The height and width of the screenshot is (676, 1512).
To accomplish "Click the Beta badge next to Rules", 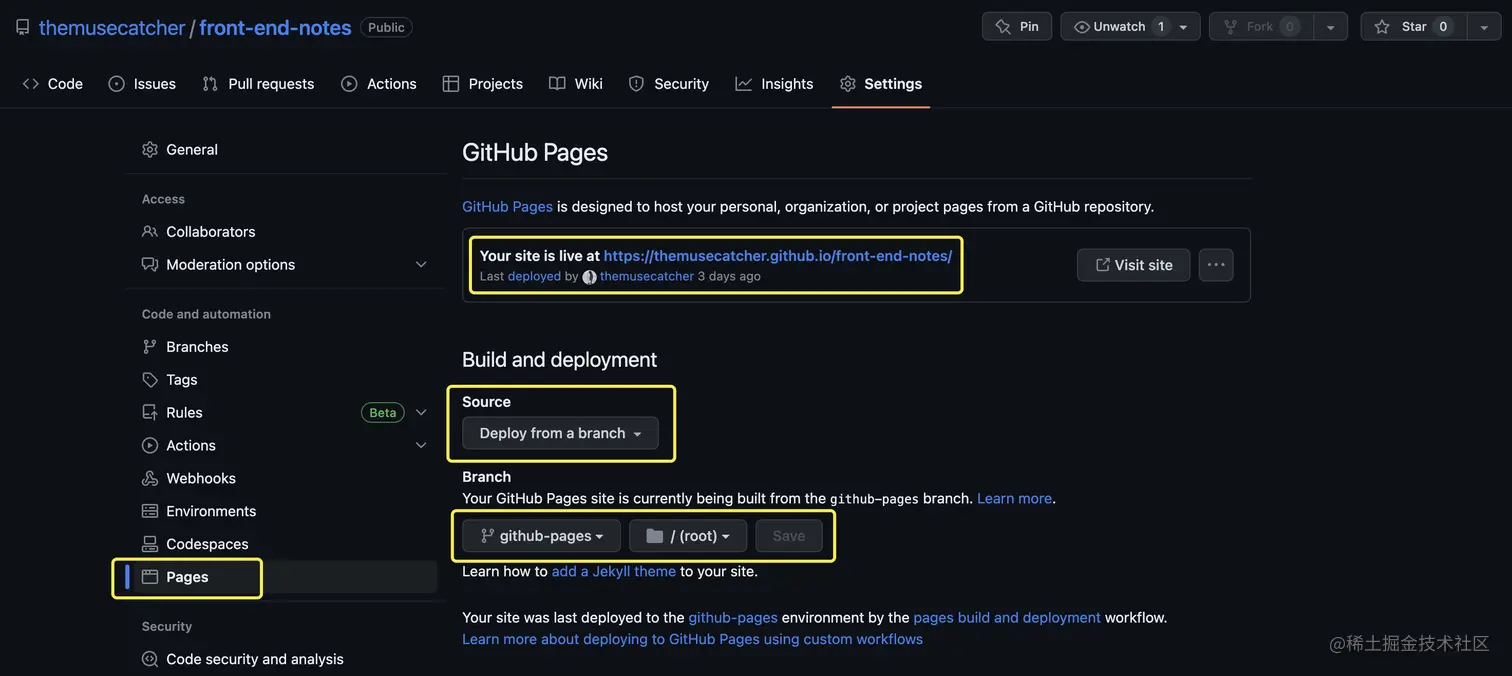I will [383, 413].
